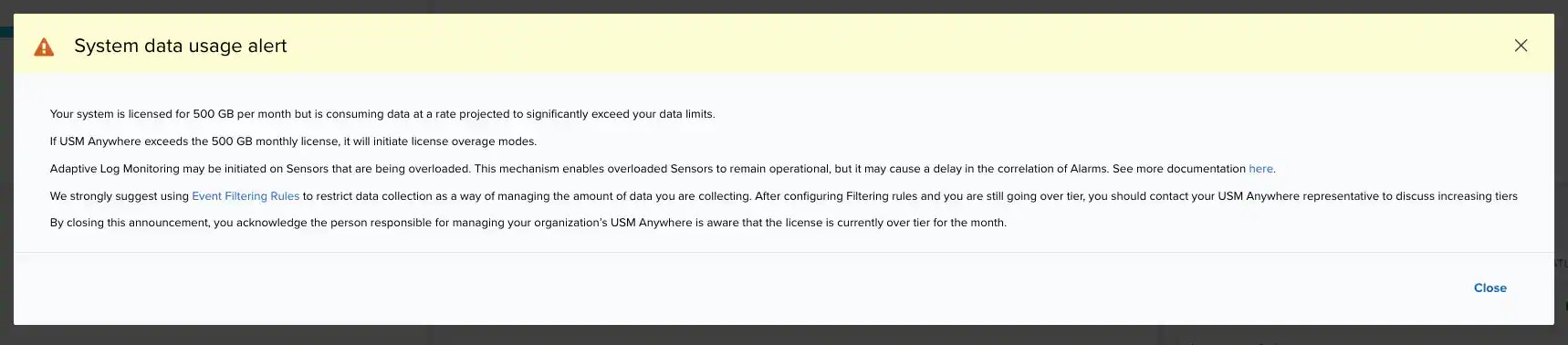
Task: Click the orange warning triangle icon
Action: (44, 47)
